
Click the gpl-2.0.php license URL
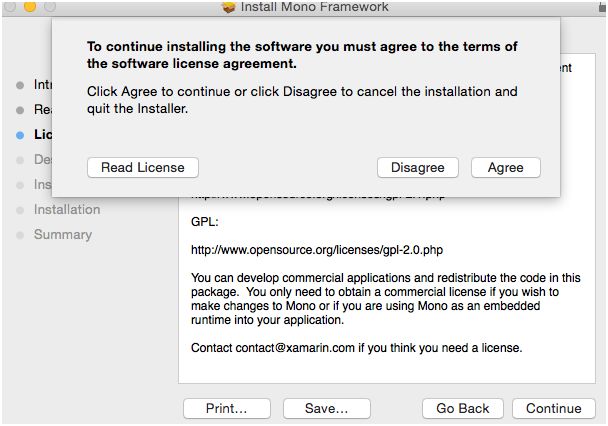point(317,250)
